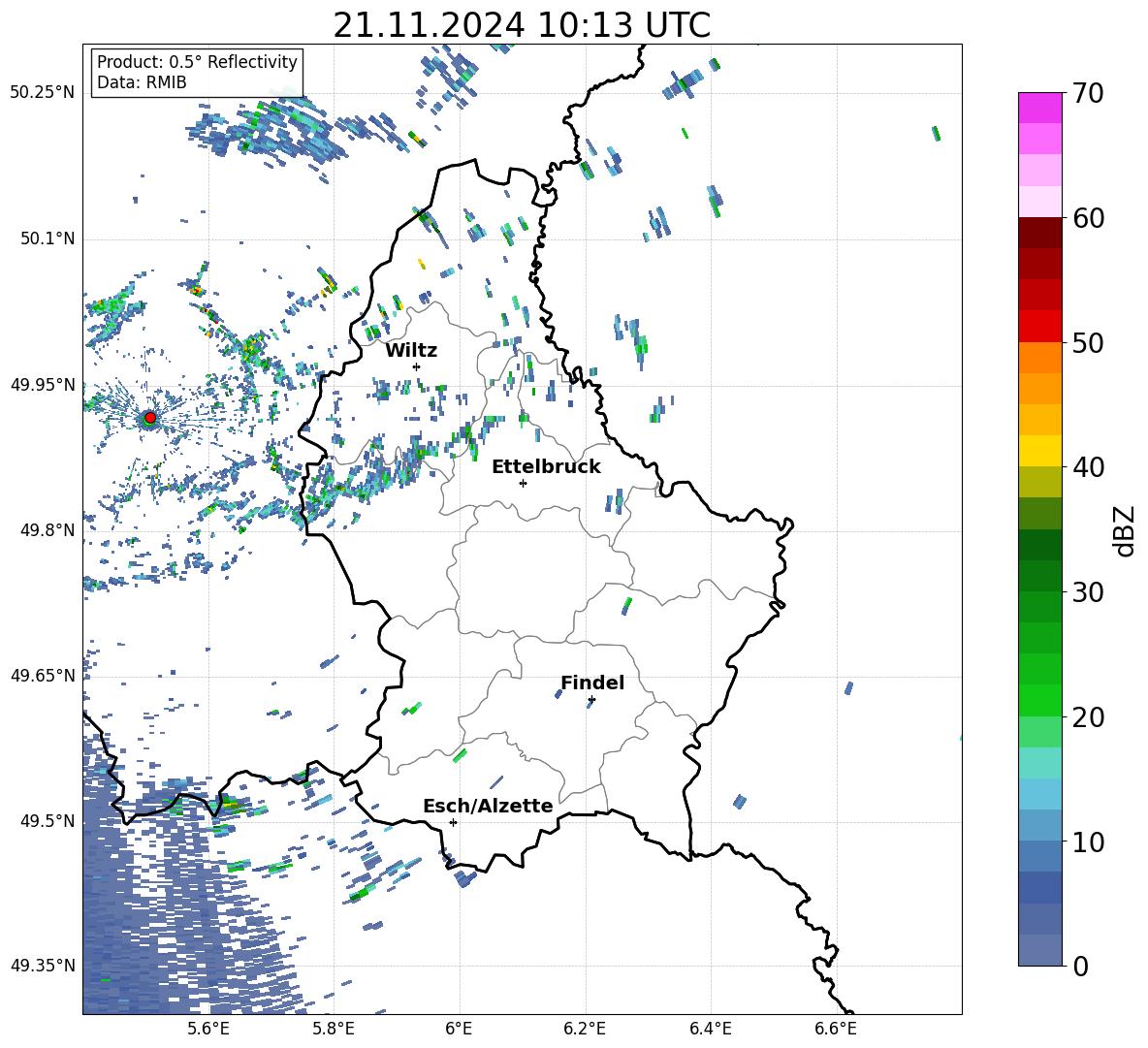Screen dimensions: 1148x1048
Task: Click the red radar site marker
Action: [150, 418]
